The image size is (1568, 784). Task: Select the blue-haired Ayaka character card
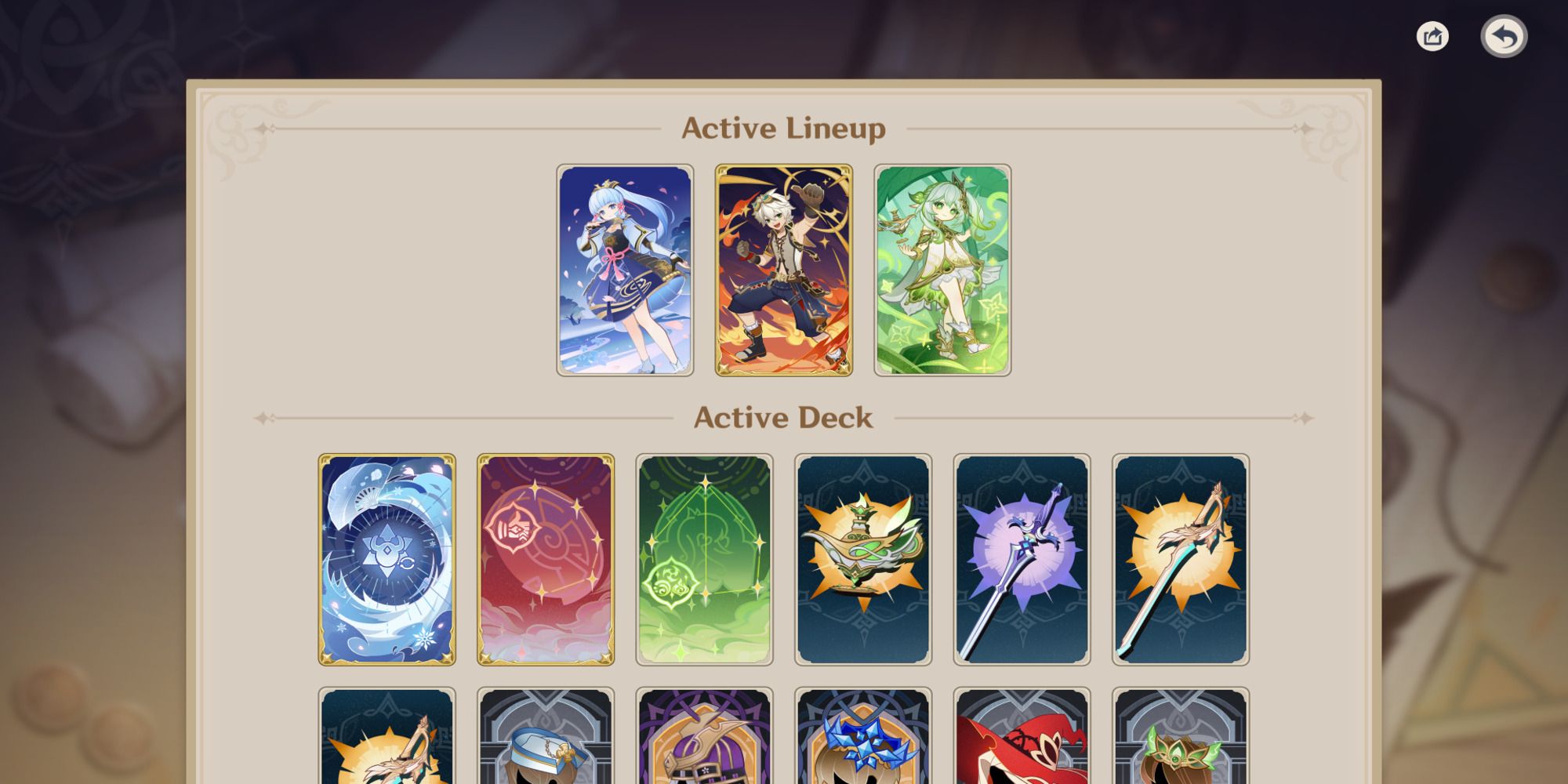click(x=625, y=270)
